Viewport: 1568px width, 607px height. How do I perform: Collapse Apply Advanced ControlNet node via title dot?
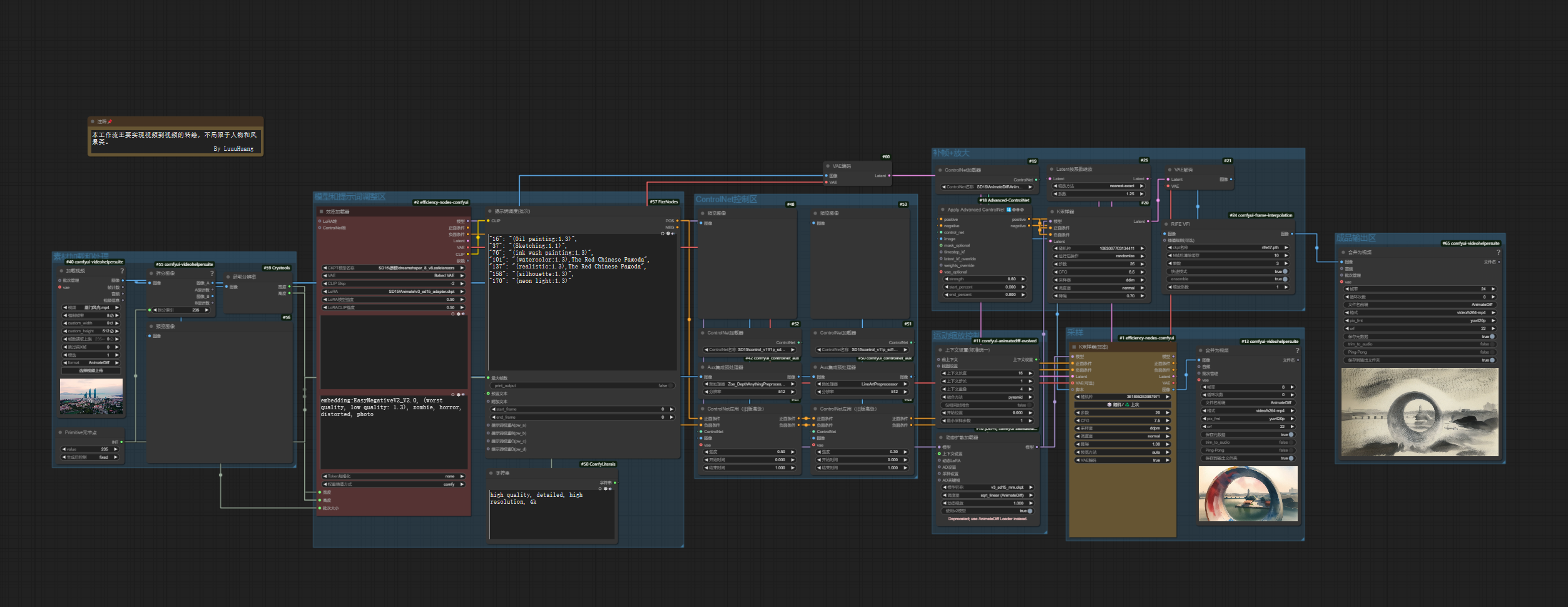coord(942,210)
